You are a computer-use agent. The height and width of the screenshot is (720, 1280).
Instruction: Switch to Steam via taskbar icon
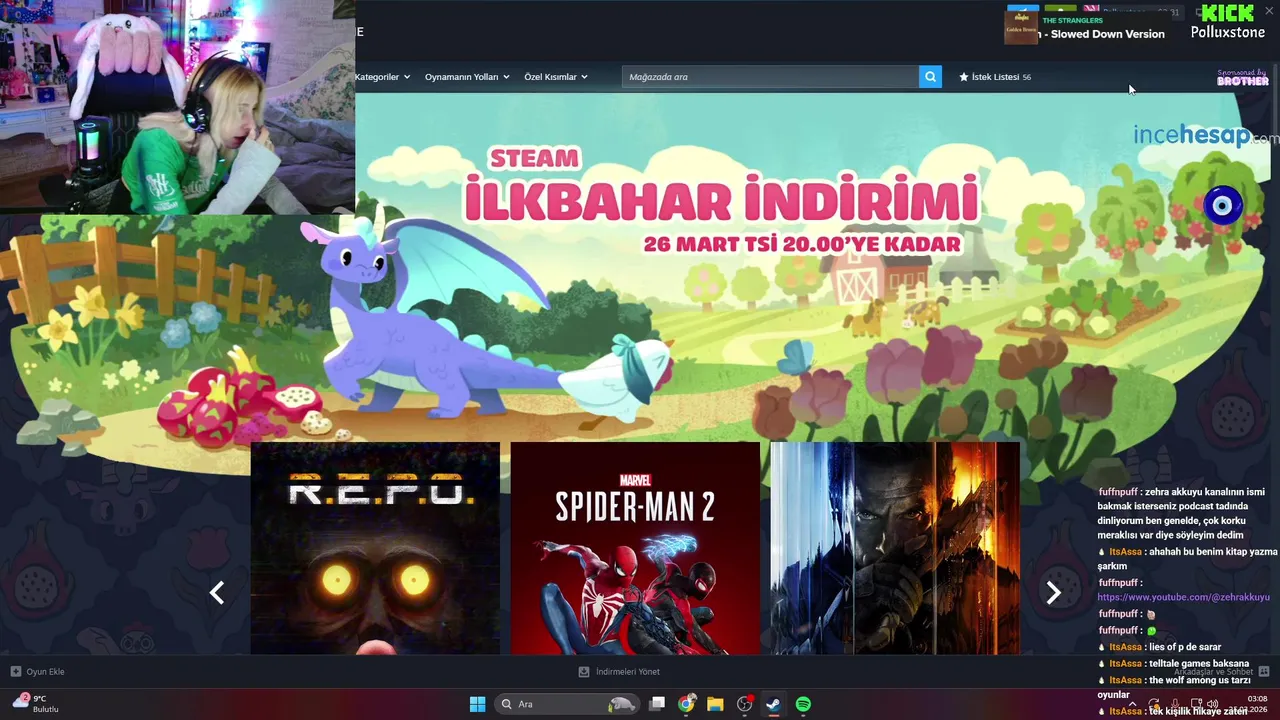tap(773, 704)
